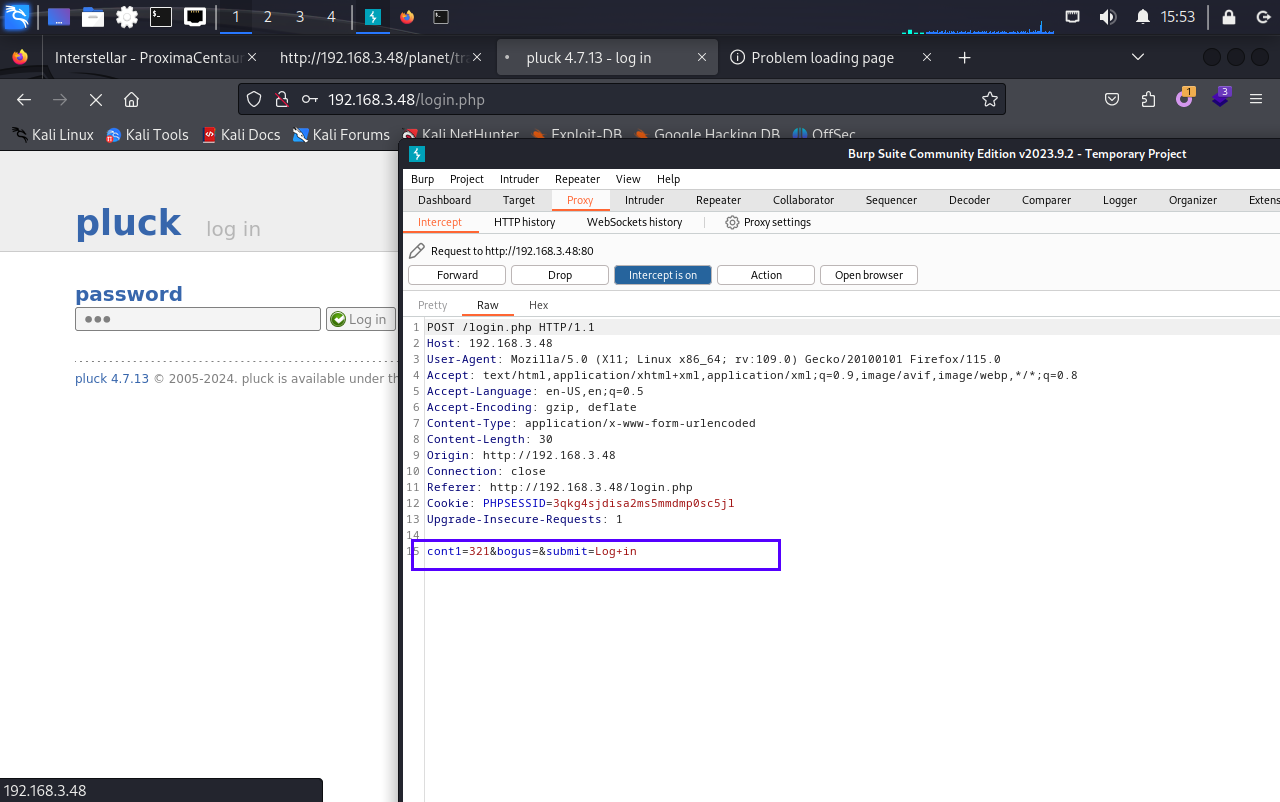This screenshot has height=802, width=1280.
Task: Click the extension icon with badge 1
Action: coord(1185,98)
